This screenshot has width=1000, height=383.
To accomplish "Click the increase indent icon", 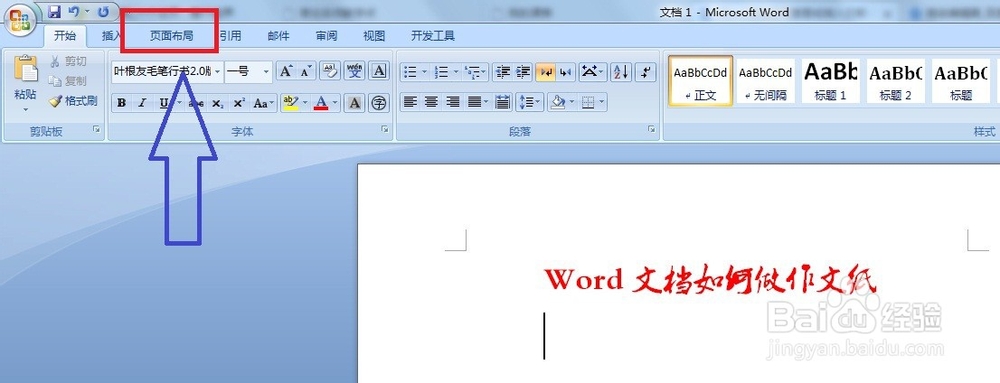I will [523, 72].
